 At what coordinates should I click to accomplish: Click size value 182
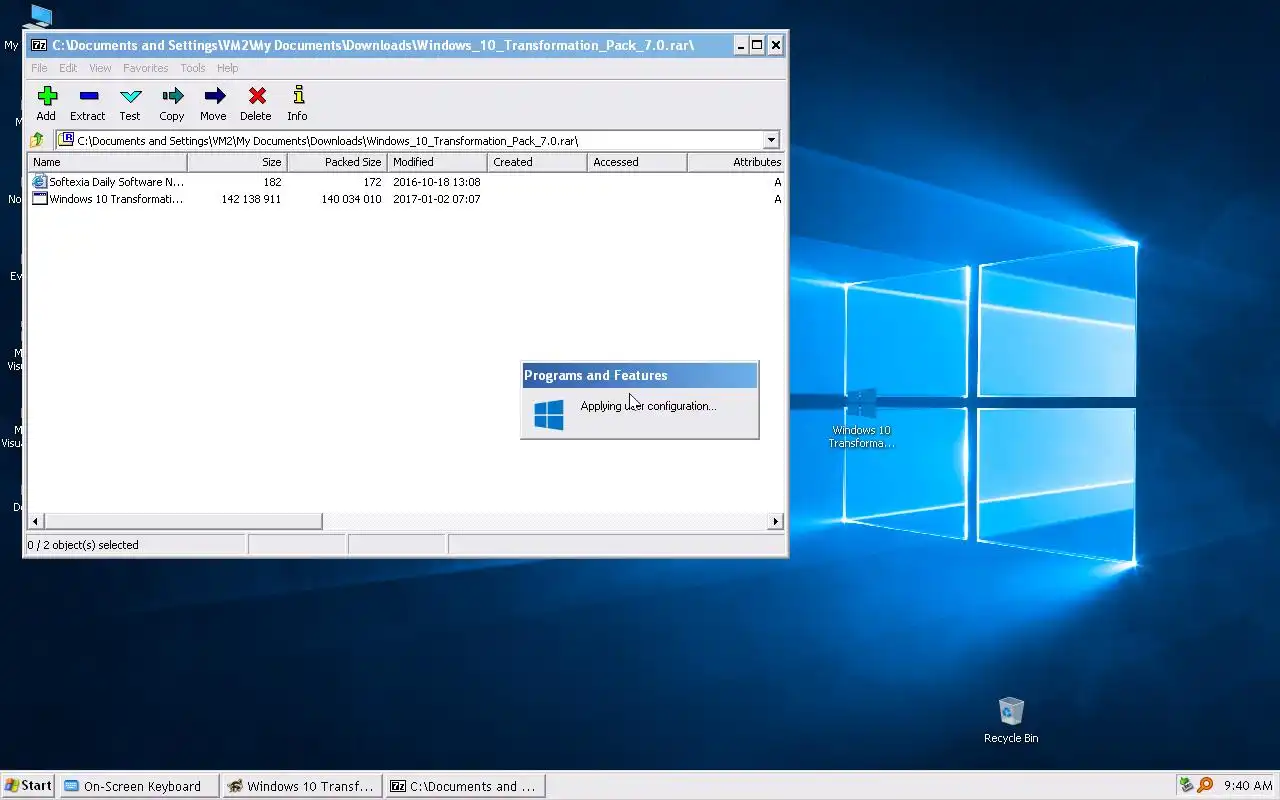[x=272, y=182]
